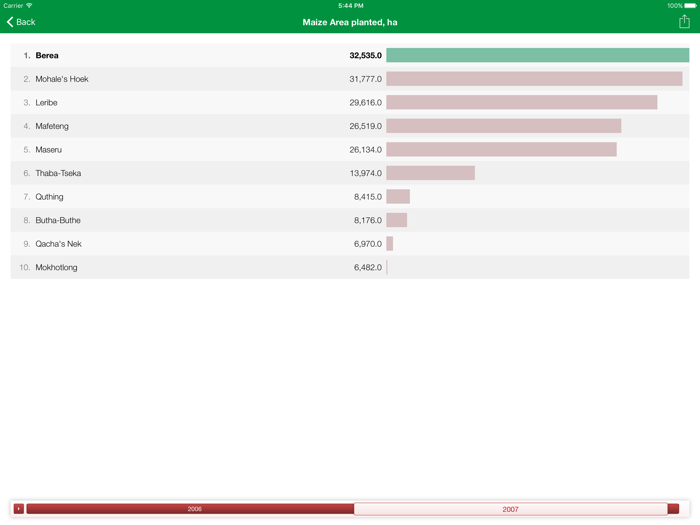Click the green Berea bar
The width and height of the screenshot is (700, 525).
[538, 55]
